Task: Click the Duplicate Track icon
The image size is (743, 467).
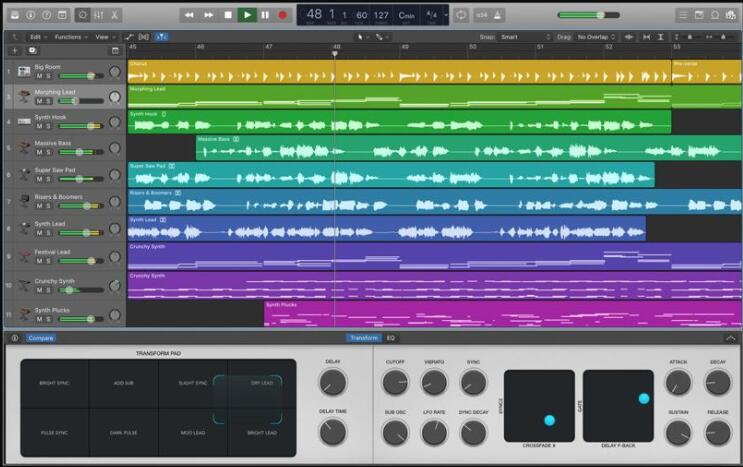Action: pos(32,51)
